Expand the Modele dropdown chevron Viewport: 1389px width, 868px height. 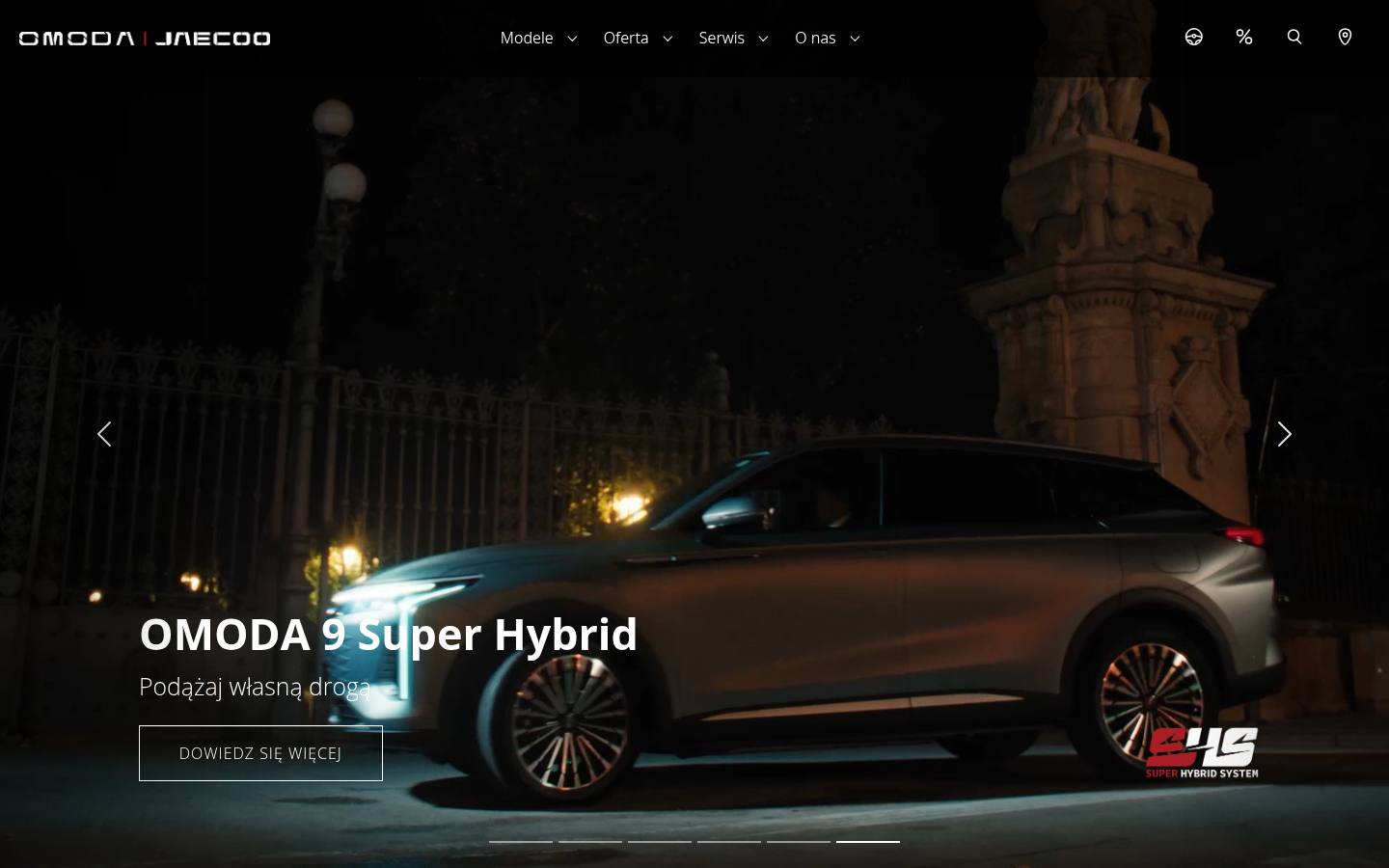572,39
